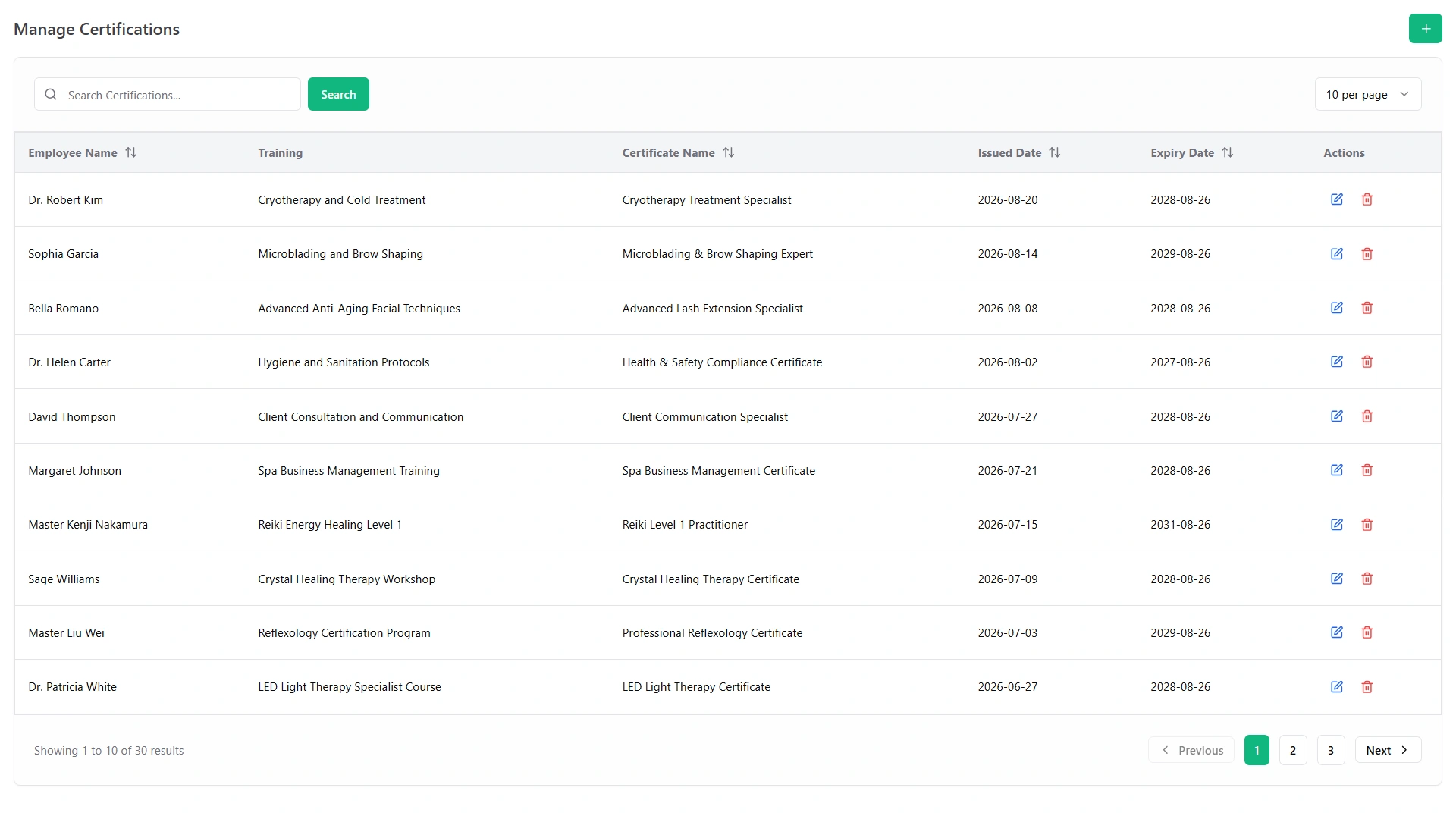Delete Sage Williams's certification
The width and height of the screenshot is (1456, 819).
[1367, 579]
